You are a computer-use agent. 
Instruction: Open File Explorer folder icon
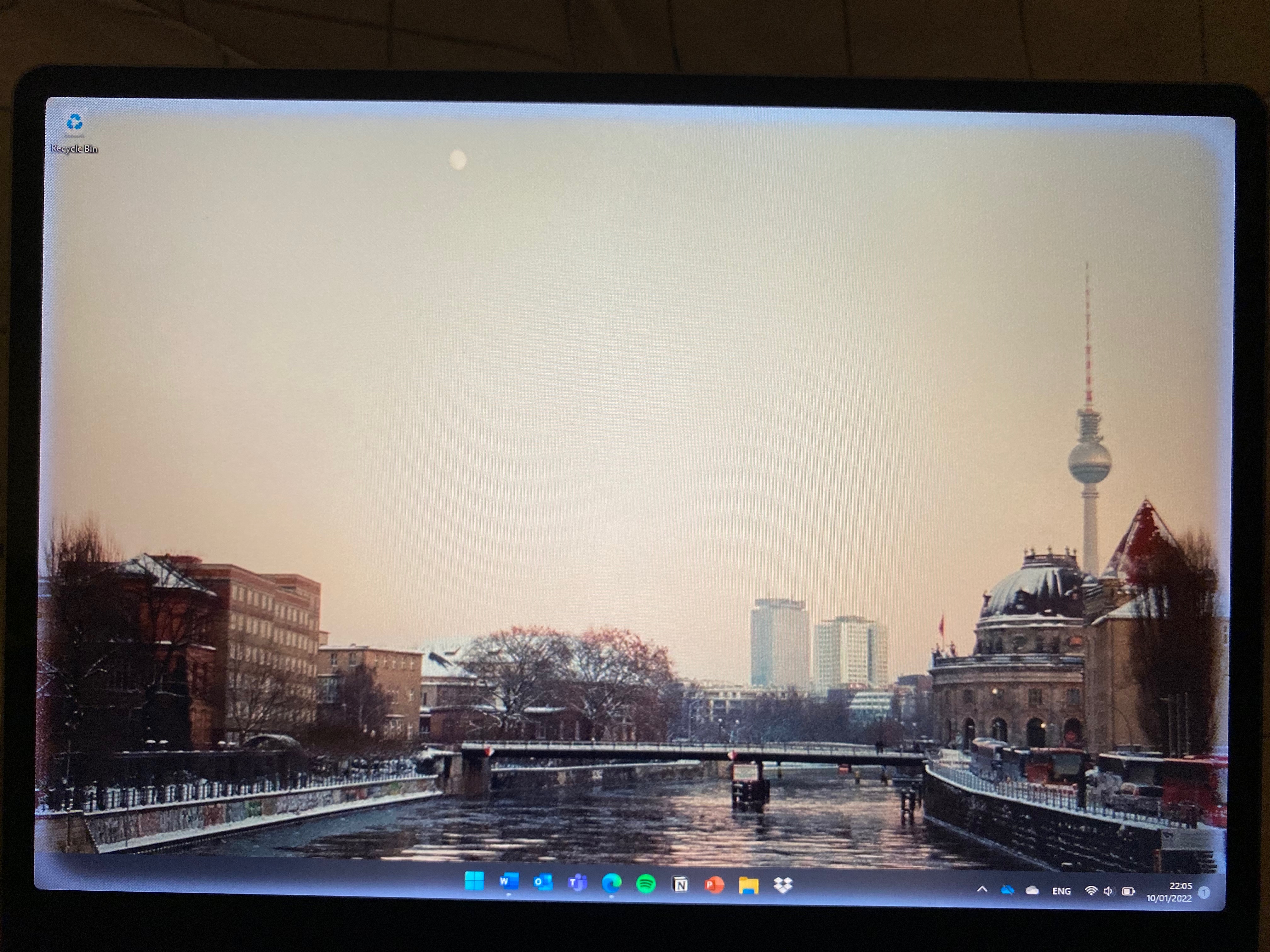749,886
